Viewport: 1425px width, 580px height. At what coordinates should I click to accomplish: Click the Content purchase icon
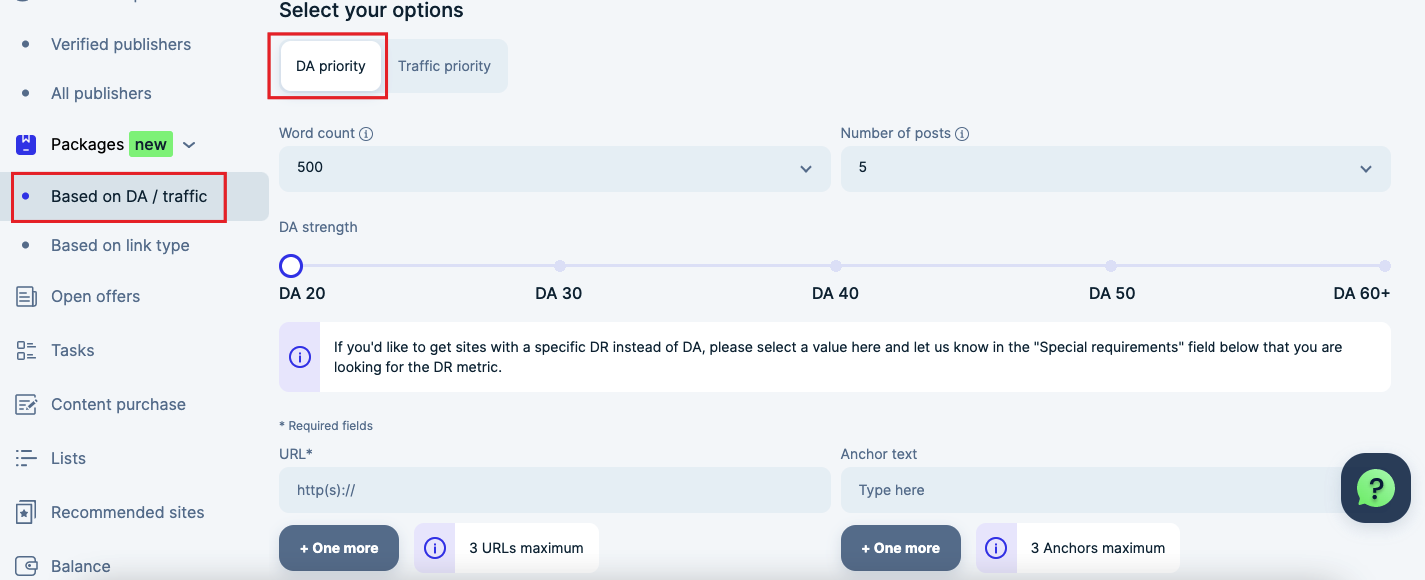point(26,404)
